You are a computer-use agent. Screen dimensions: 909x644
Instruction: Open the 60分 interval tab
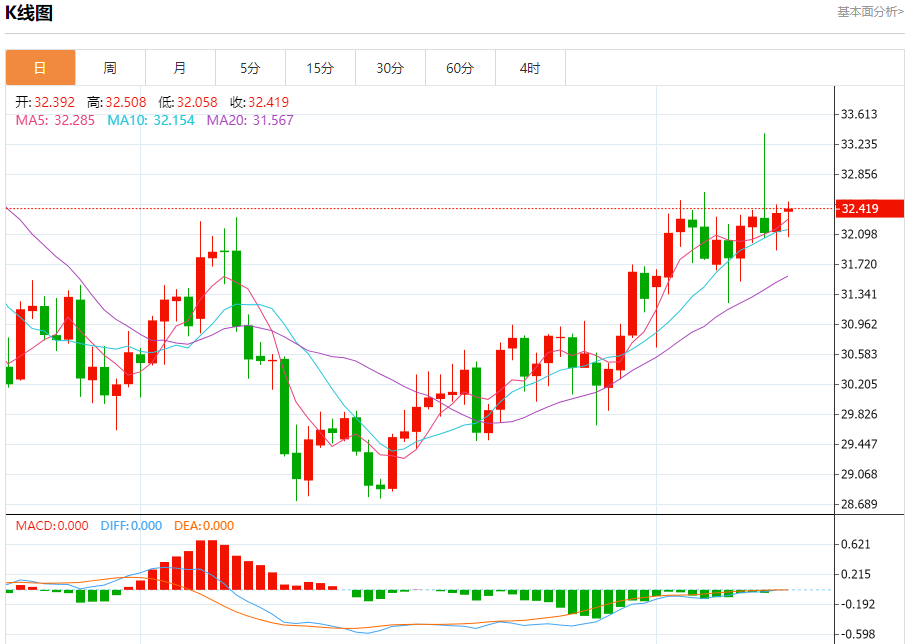pyautogui.click(x=460, y=68)
